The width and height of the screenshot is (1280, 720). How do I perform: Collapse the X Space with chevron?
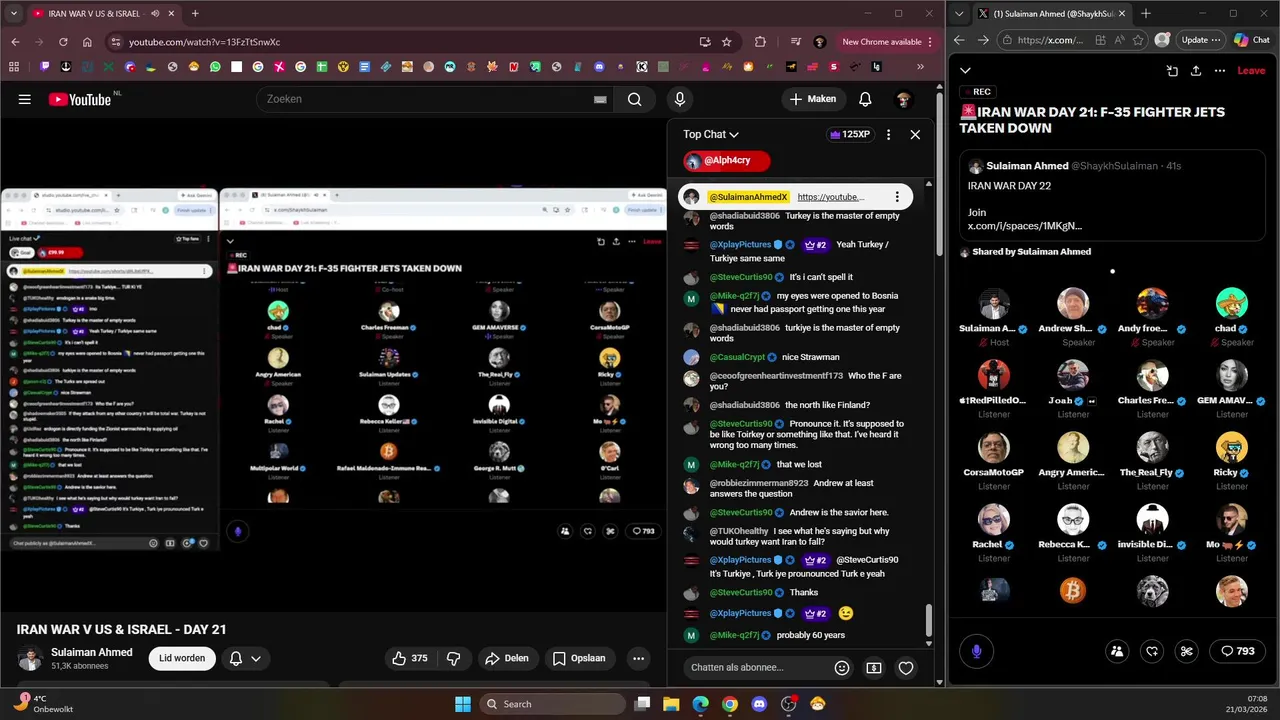click(x=965, y=70)
